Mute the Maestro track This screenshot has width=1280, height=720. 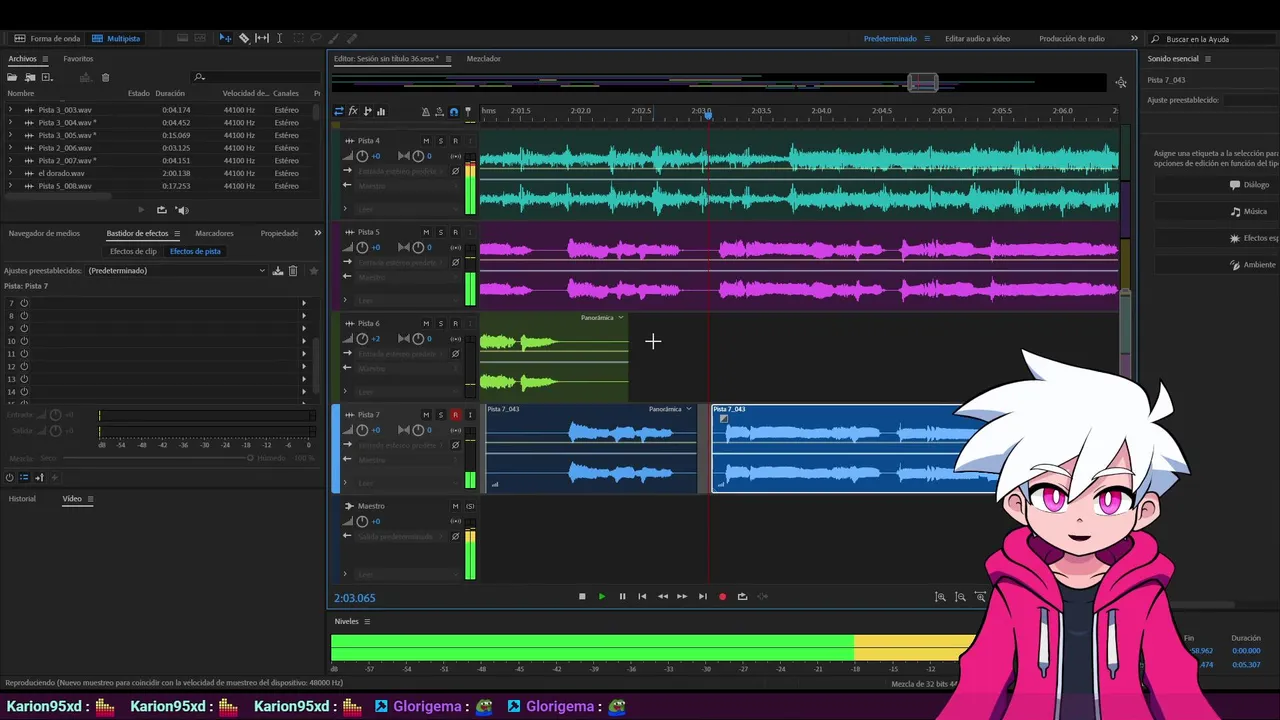pyautogui.click(x=455, y=506)
